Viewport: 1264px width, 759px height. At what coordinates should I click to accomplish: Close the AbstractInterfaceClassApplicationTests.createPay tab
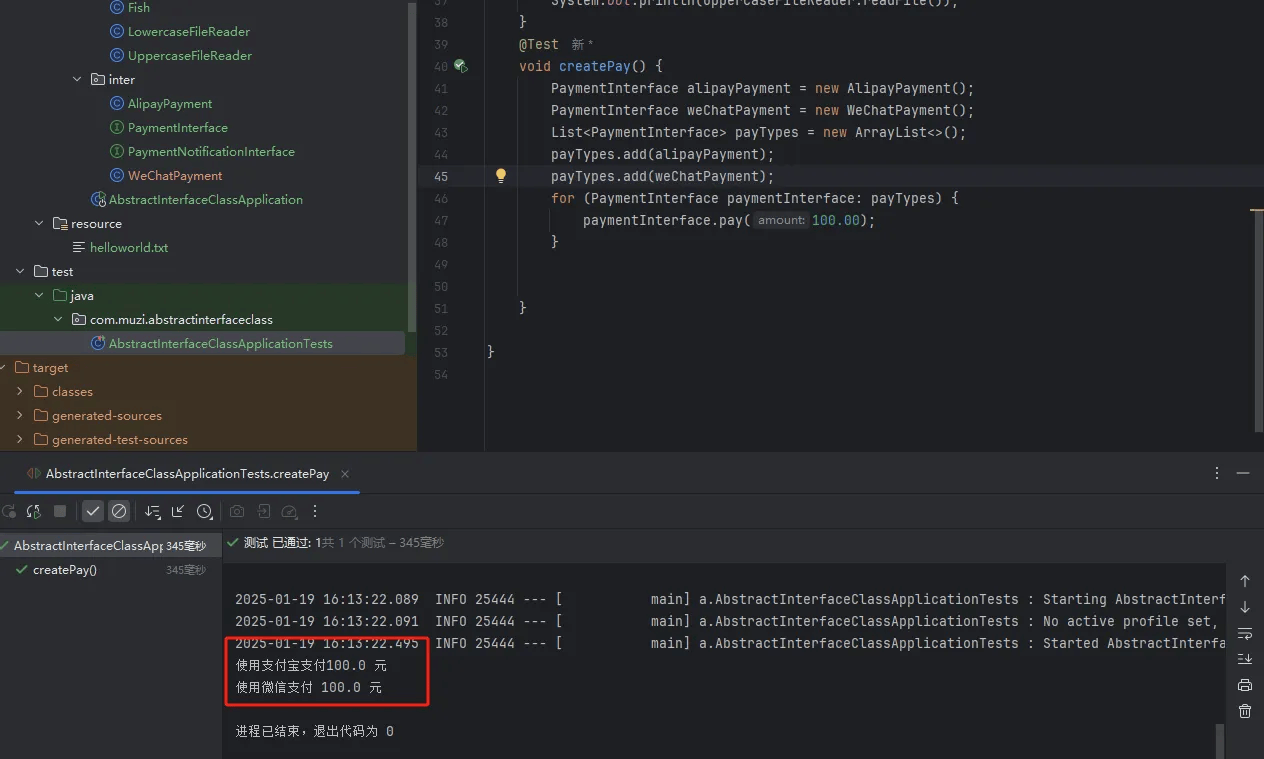pos(345,474)
